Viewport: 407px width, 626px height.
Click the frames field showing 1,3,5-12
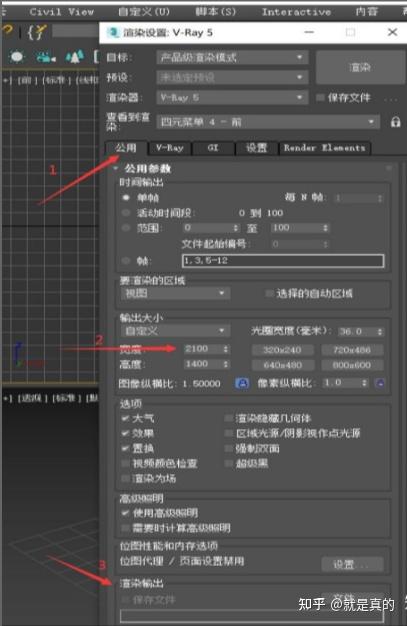pos(283,261)
